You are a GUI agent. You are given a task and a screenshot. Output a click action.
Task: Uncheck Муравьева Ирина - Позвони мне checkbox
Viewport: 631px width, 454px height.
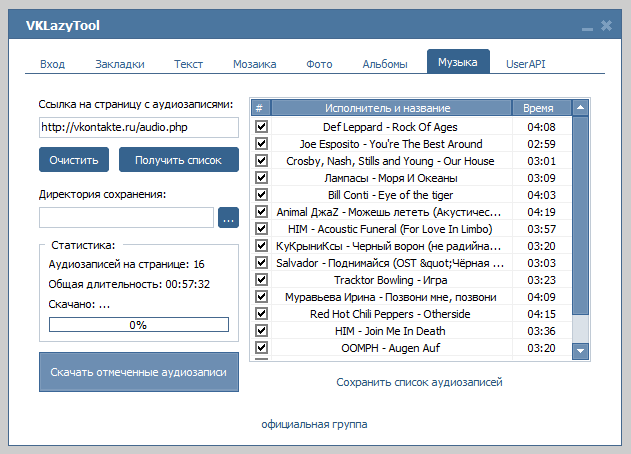pos(262,297)
